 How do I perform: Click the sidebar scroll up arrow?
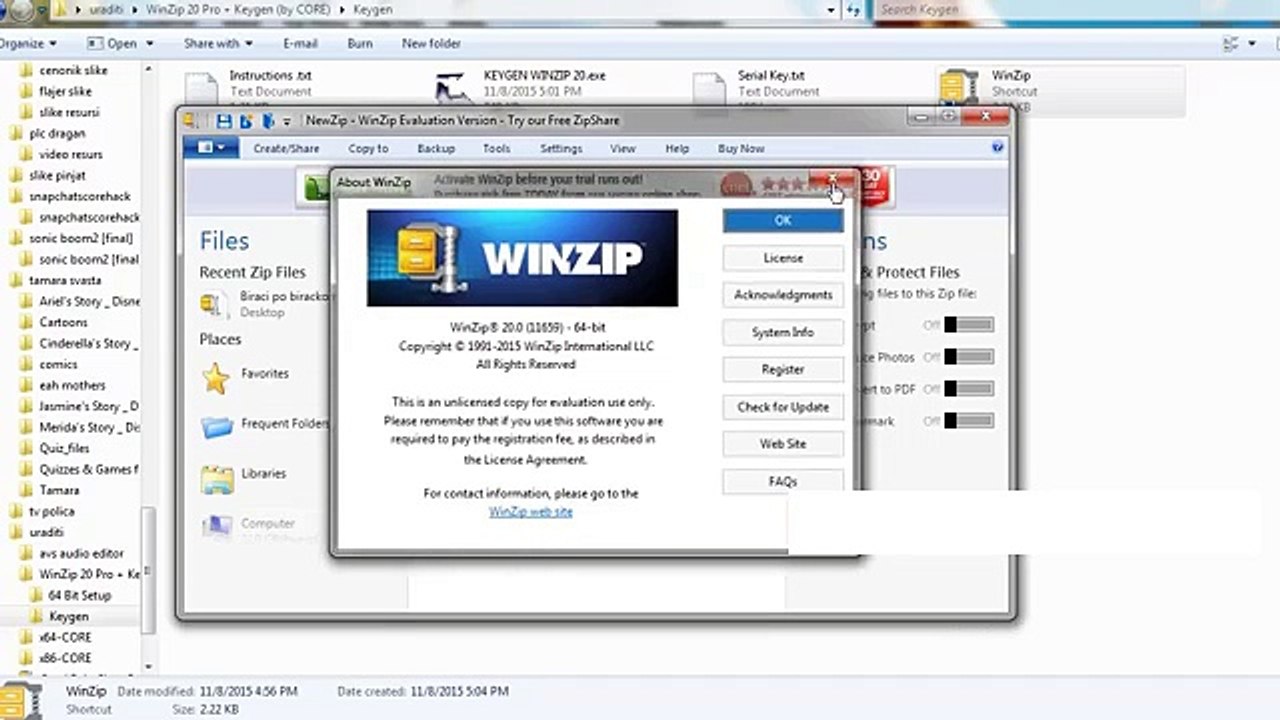tap(148, 69)
